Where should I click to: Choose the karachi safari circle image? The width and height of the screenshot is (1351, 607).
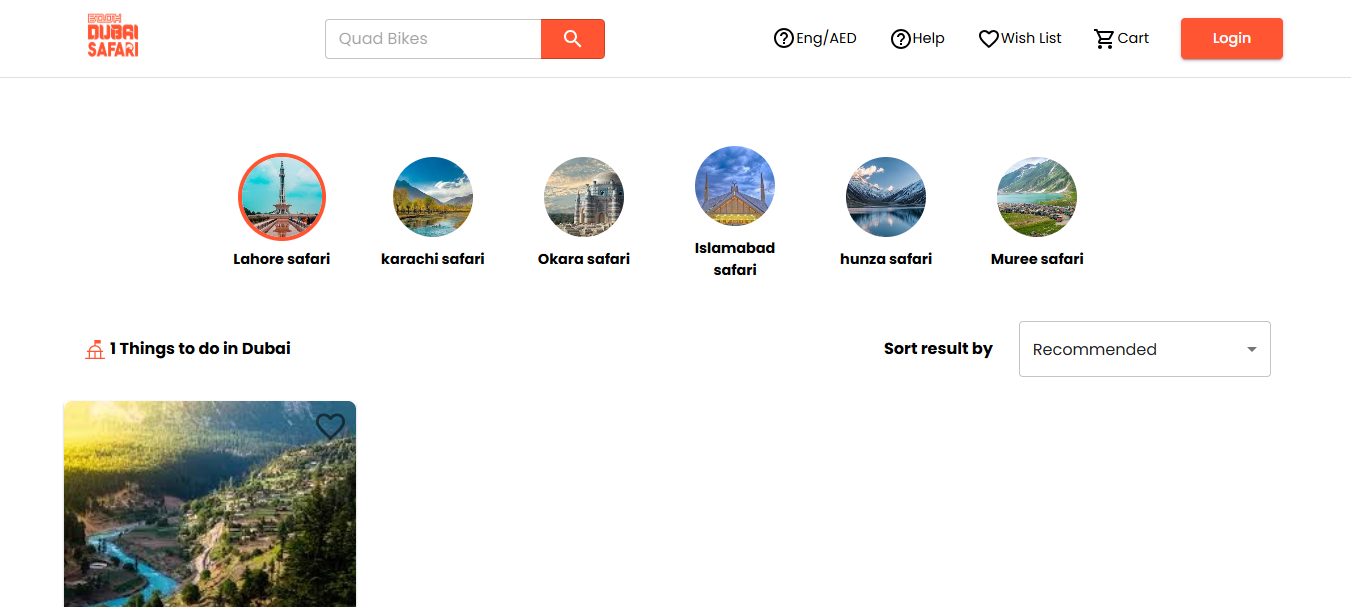pos(433,197)
